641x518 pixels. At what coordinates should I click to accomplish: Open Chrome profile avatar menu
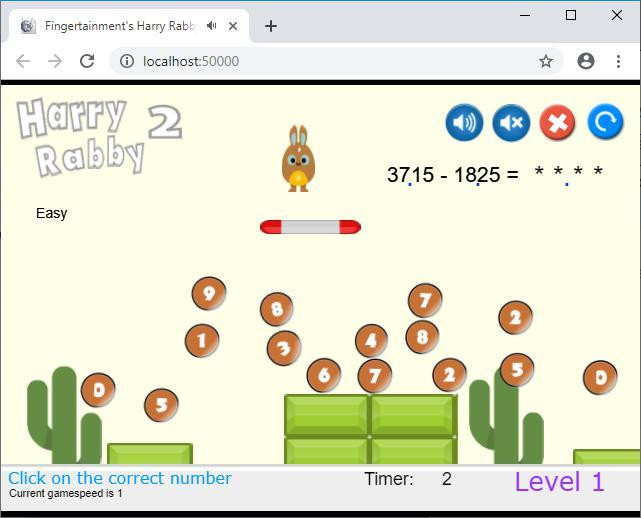pos(586,61)
